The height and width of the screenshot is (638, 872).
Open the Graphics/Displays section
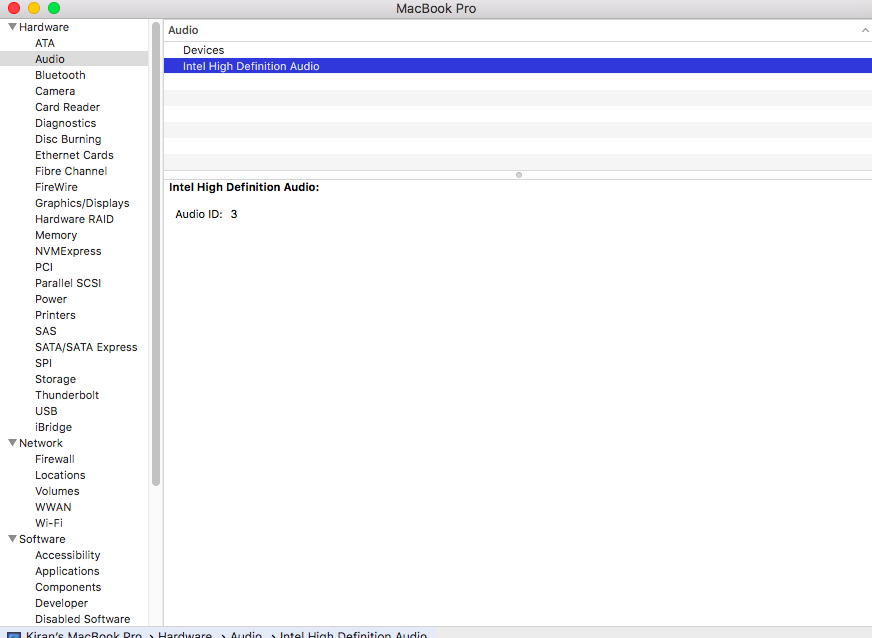(x=82, y=203)
